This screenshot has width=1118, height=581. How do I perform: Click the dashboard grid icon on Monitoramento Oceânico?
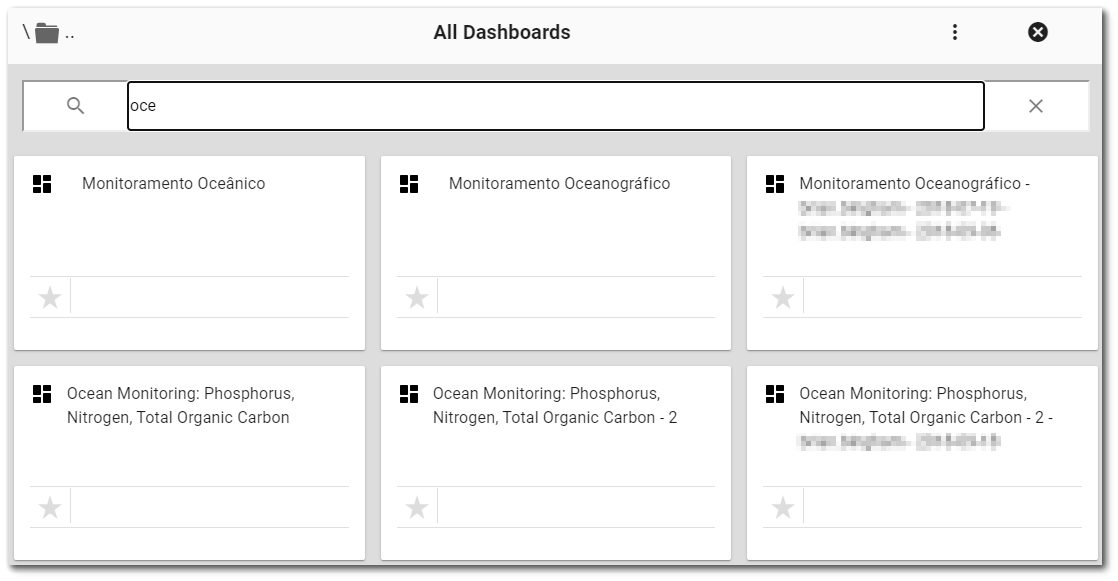[x=42, y=183]
